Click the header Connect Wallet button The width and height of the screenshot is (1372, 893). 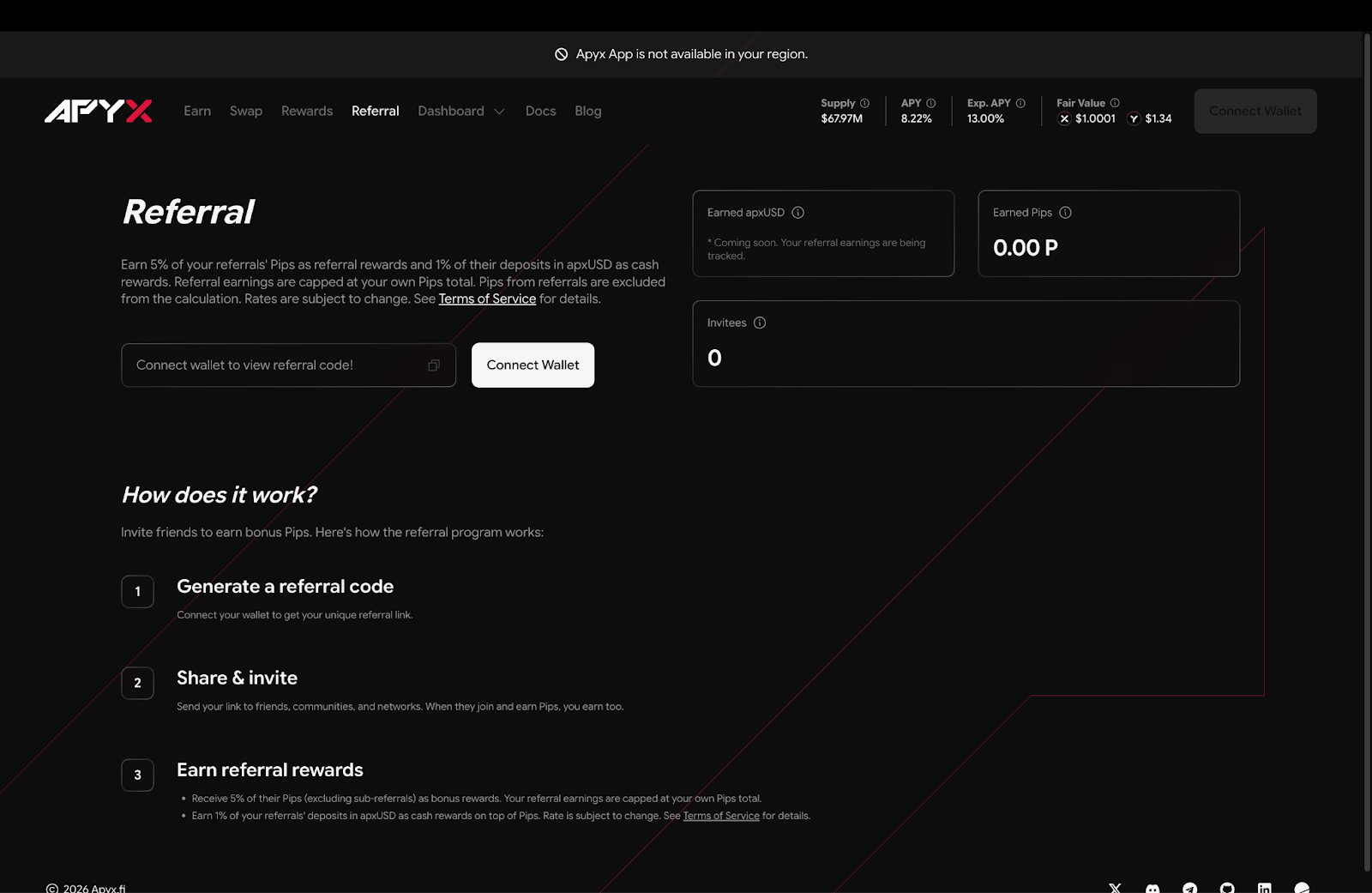[1255, 111]
